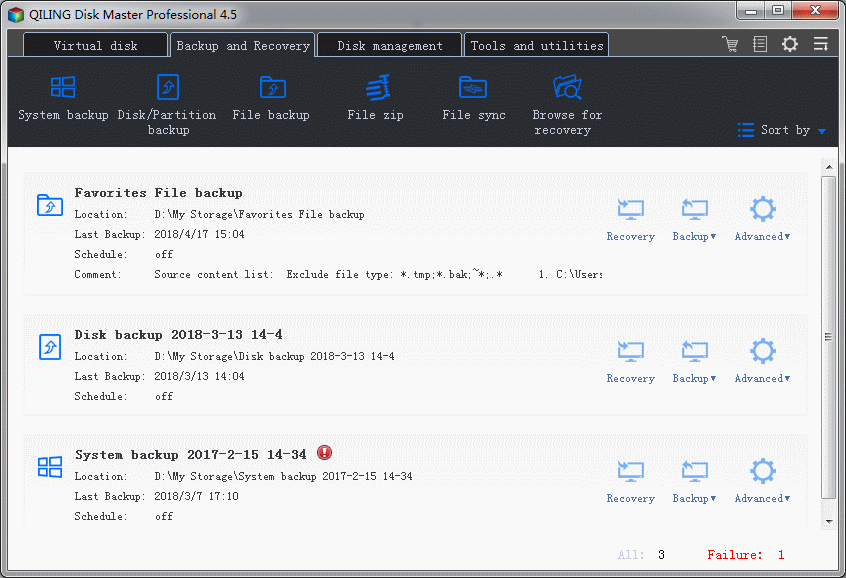
Task: Click the shopping cart icon
Action: coord(731,44)
